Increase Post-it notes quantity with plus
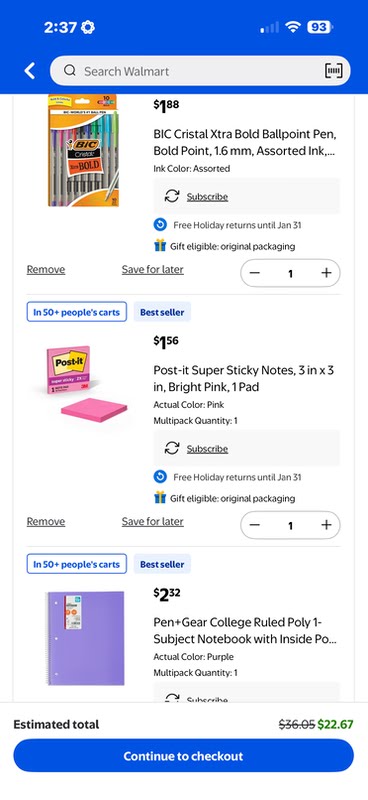This screenshot has width=368, height=800. (x=326, y=525)
